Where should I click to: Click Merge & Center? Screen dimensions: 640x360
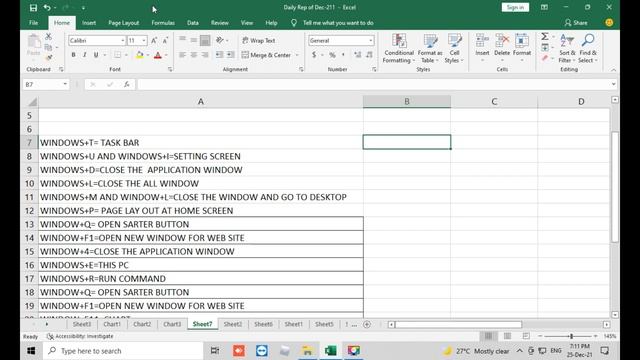[266, 55]
